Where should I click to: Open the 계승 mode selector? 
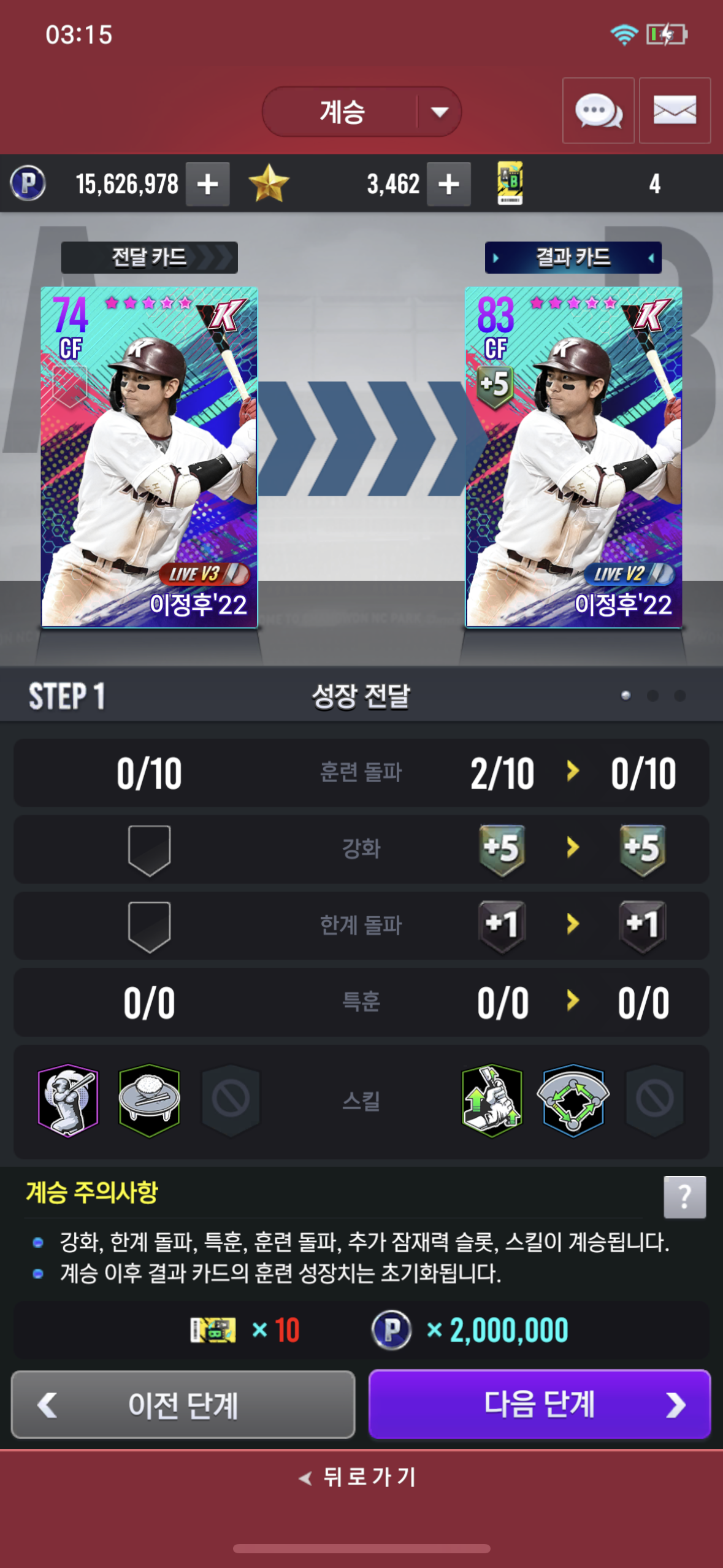pyautogui.click(x=362, y=112)
